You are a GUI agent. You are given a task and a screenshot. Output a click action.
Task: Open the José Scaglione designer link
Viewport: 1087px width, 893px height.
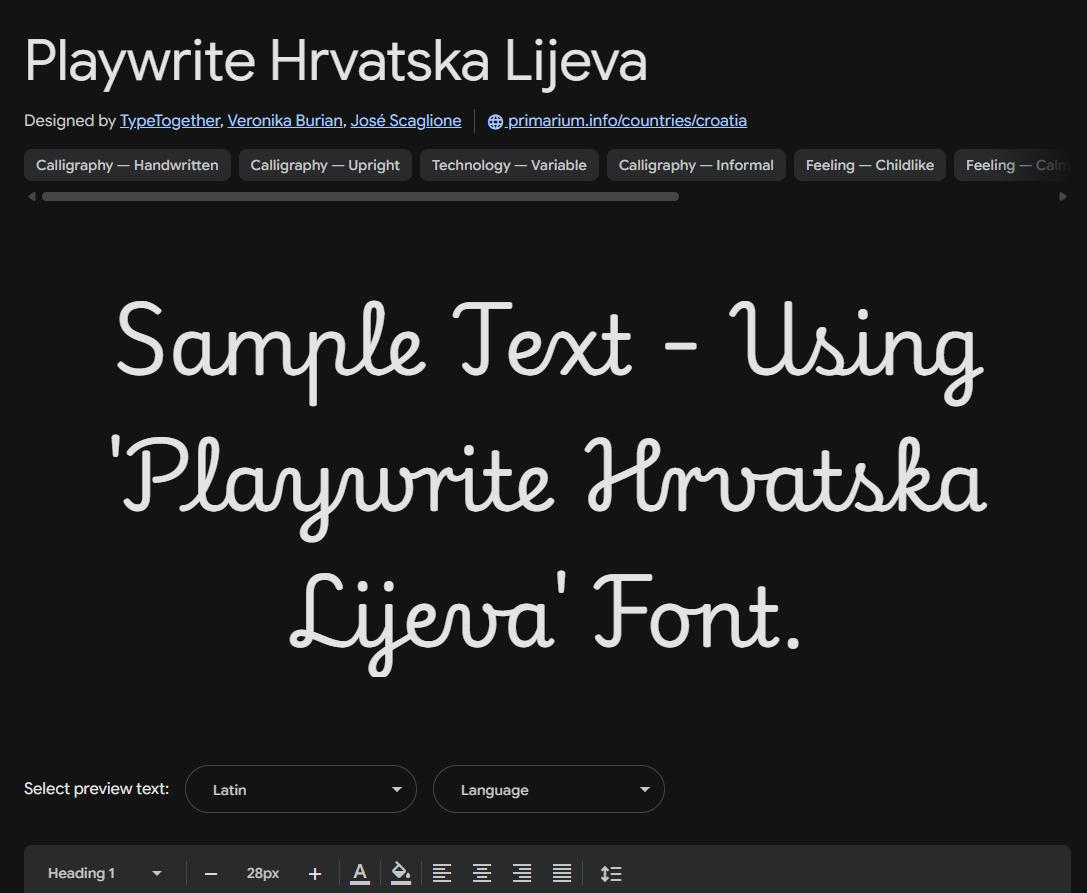tap(406, 121)
